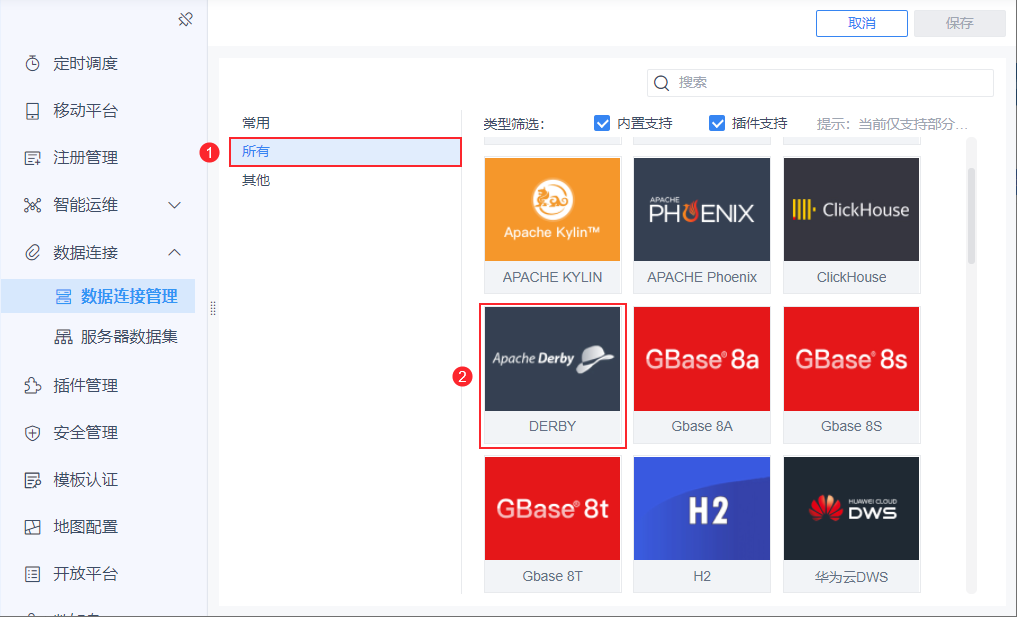Click the registration icon beside 注册管理

pos(32,158)
